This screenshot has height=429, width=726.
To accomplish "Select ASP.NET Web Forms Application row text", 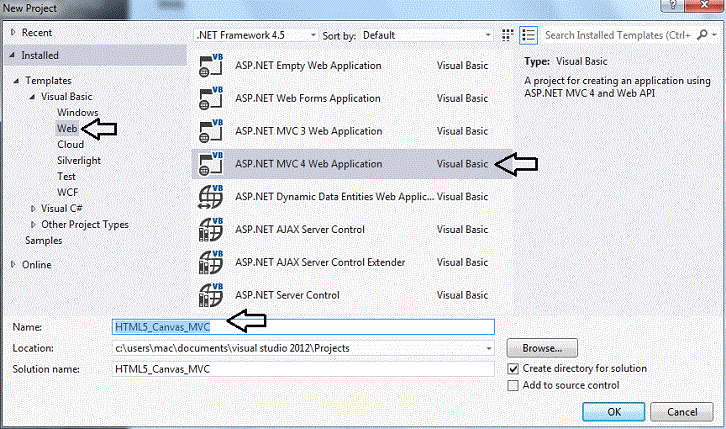I will 307,99.
